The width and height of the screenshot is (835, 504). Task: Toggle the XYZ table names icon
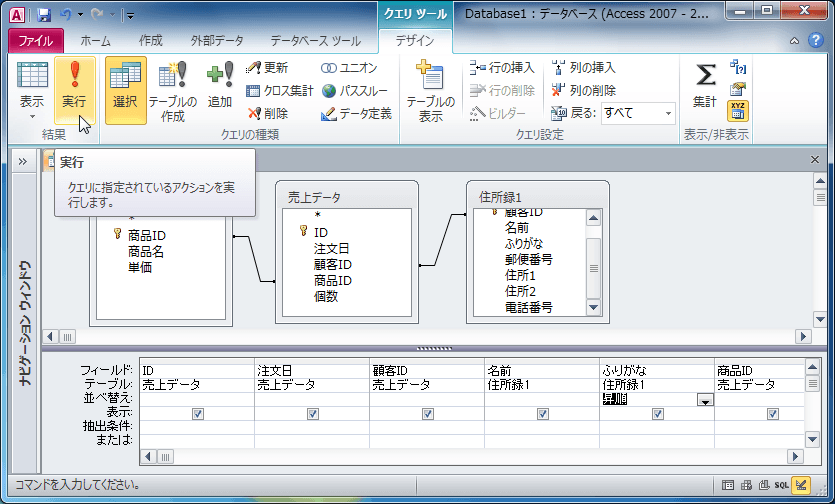[x=738, y=111]
